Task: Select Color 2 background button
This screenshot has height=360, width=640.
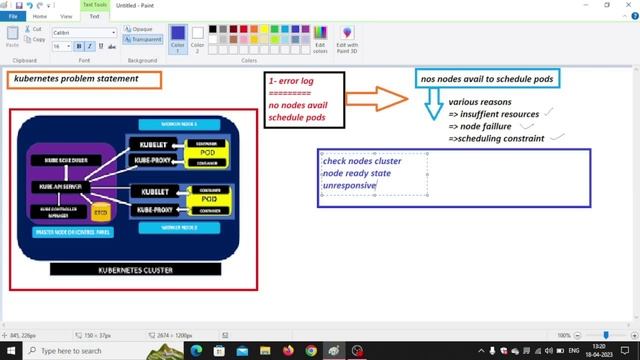Action: coord(198,39)
